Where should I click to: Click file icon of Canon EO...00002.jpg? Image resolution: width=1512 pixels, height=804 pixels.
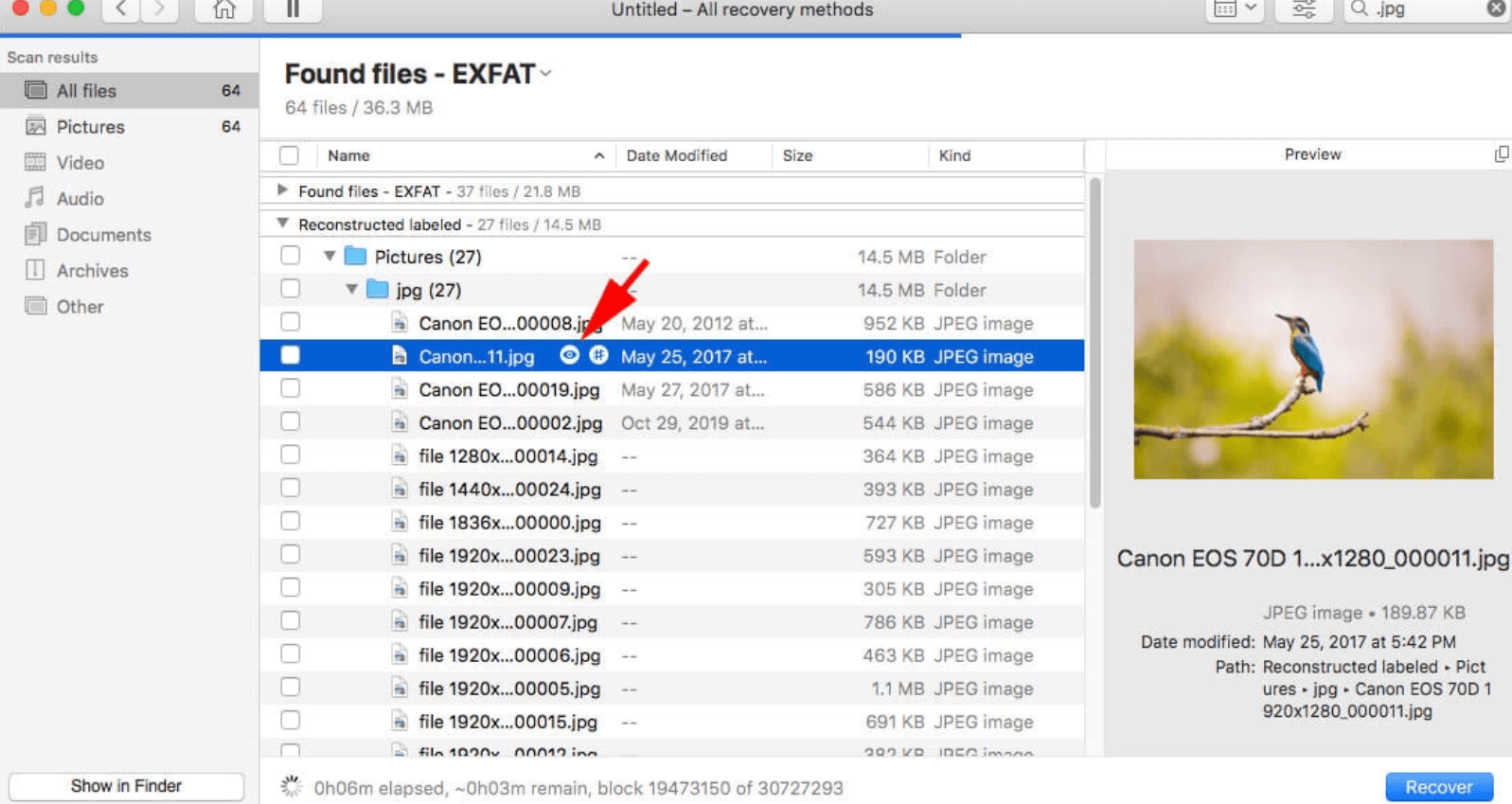(x=400, y=422)
